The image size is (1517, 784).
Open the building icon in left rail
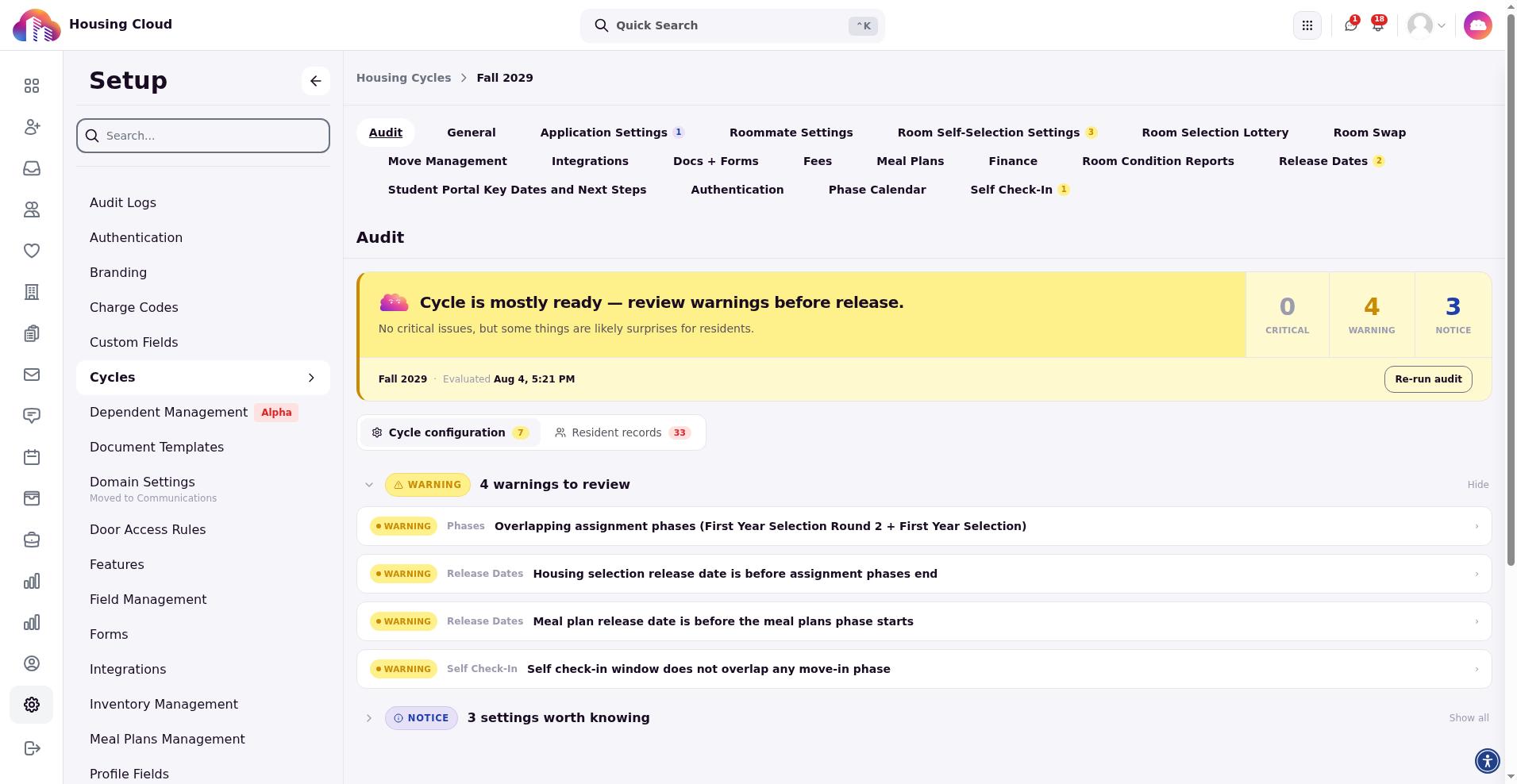click(32, 292)
